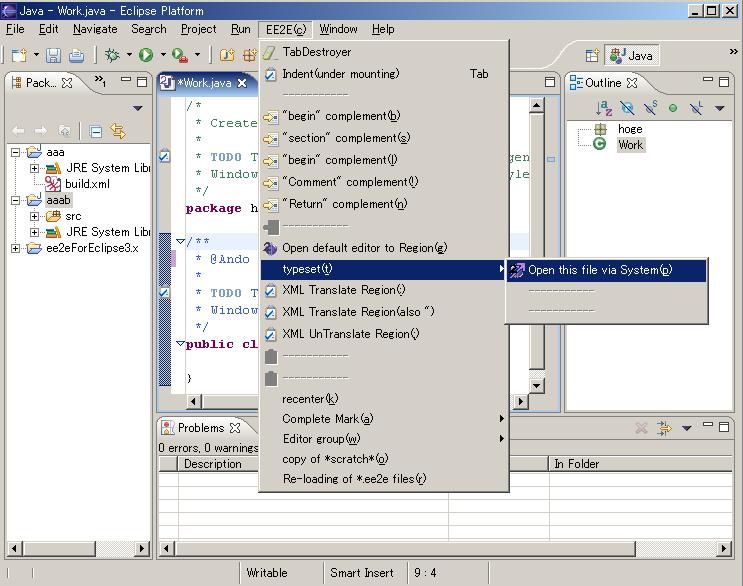Click the New wizard toolbar icon
This screenshot has height=586, width=743.
19,55
